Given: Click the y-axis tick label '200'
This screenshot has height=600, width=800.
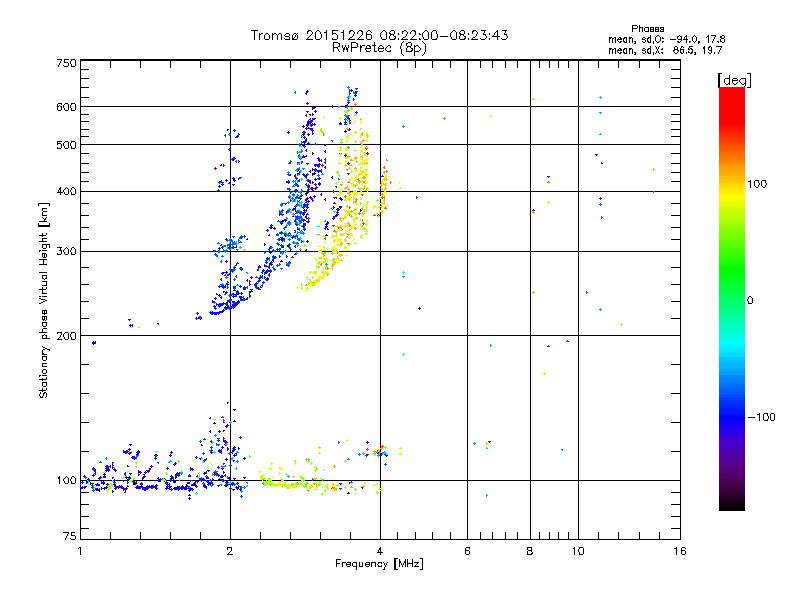Looking at the screenshot, I should coord(66,336).
